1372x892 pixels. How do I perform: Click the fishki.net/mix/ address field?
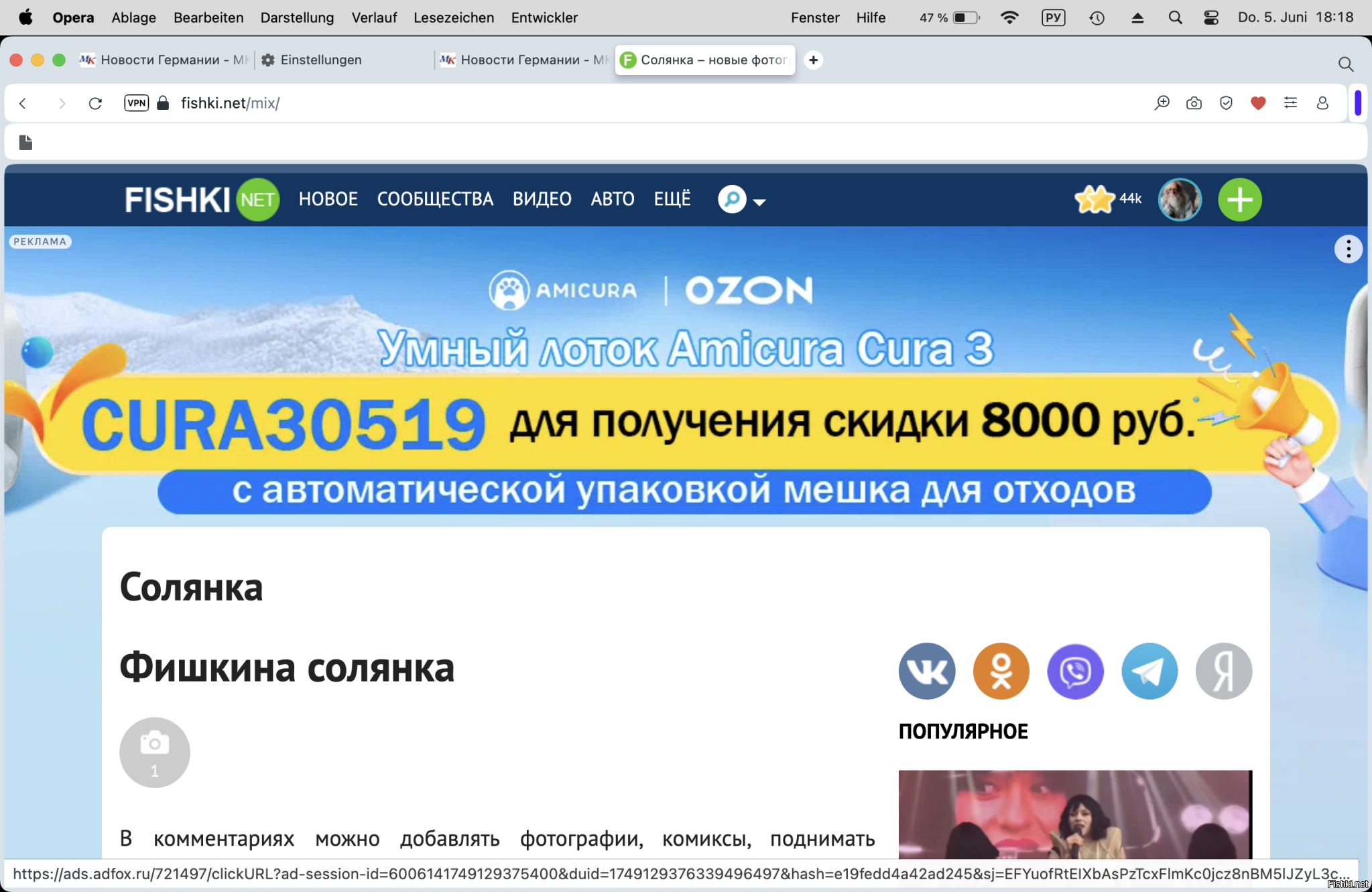[231, 103]
